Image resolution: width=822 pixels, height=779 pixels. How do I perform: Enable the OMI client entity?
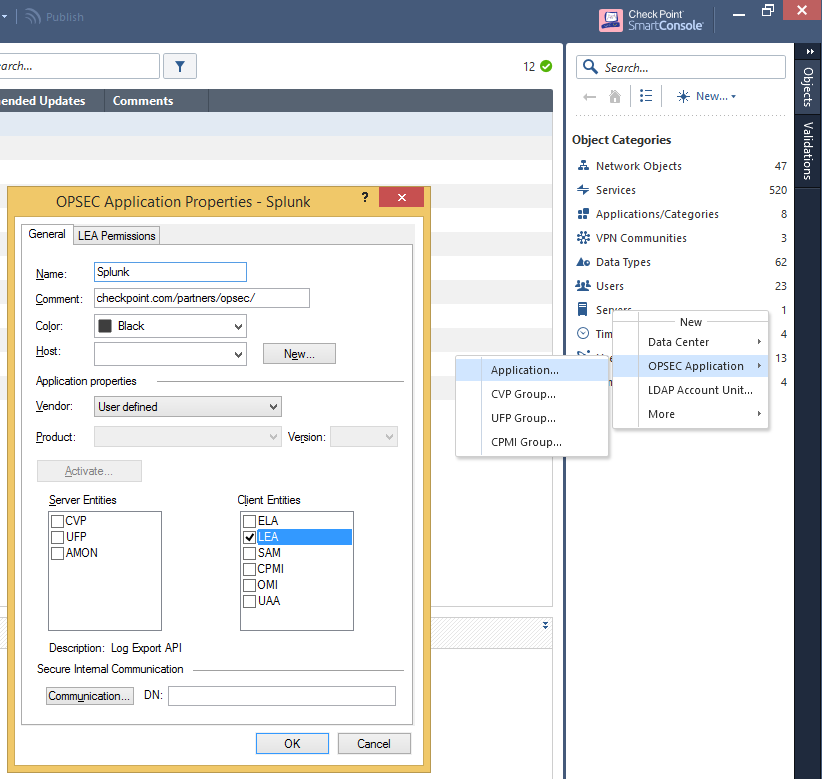coord(250,585)
